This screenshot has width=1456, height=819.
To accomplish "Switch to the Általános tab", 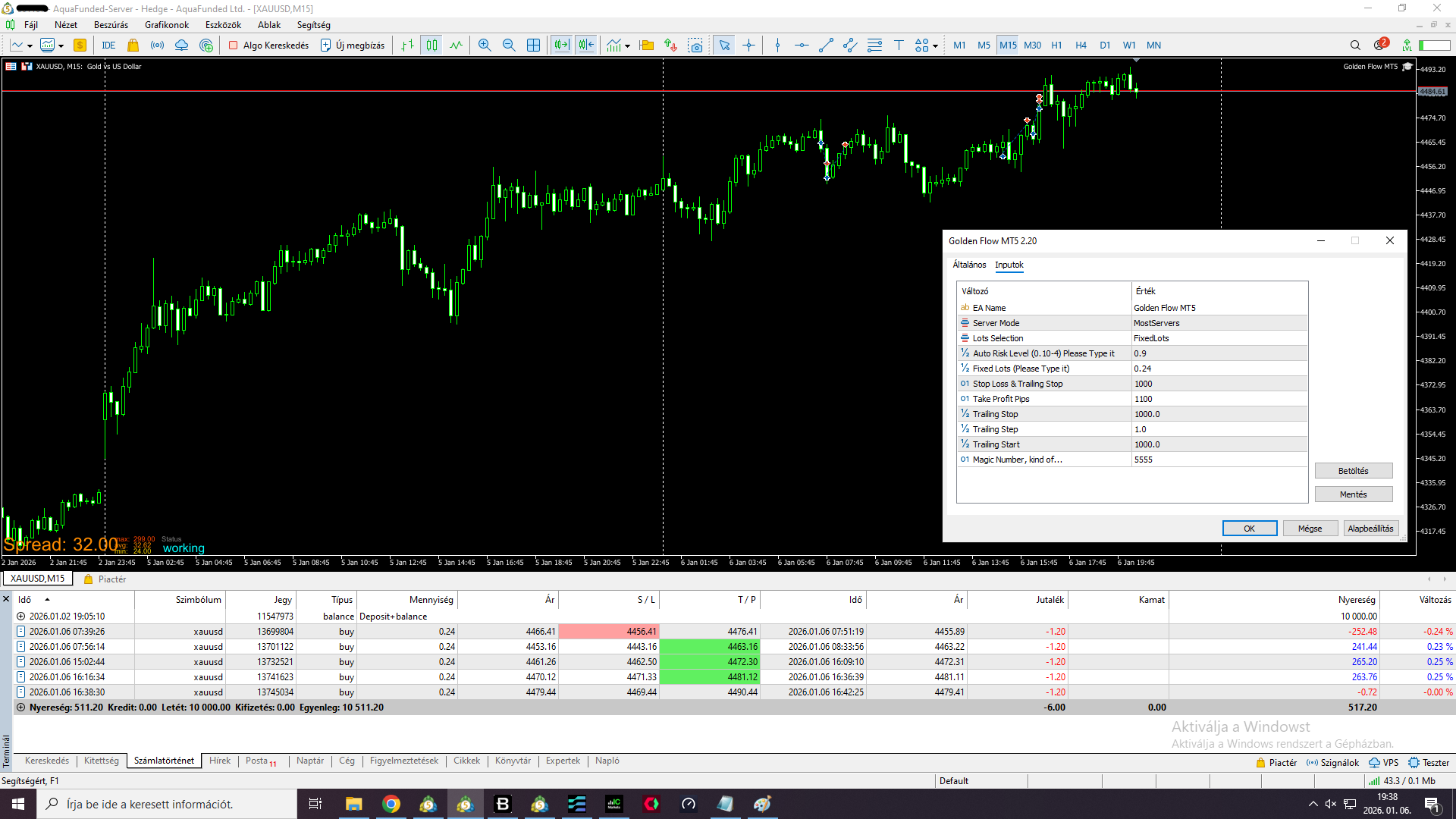I will [x=969, y=265].
